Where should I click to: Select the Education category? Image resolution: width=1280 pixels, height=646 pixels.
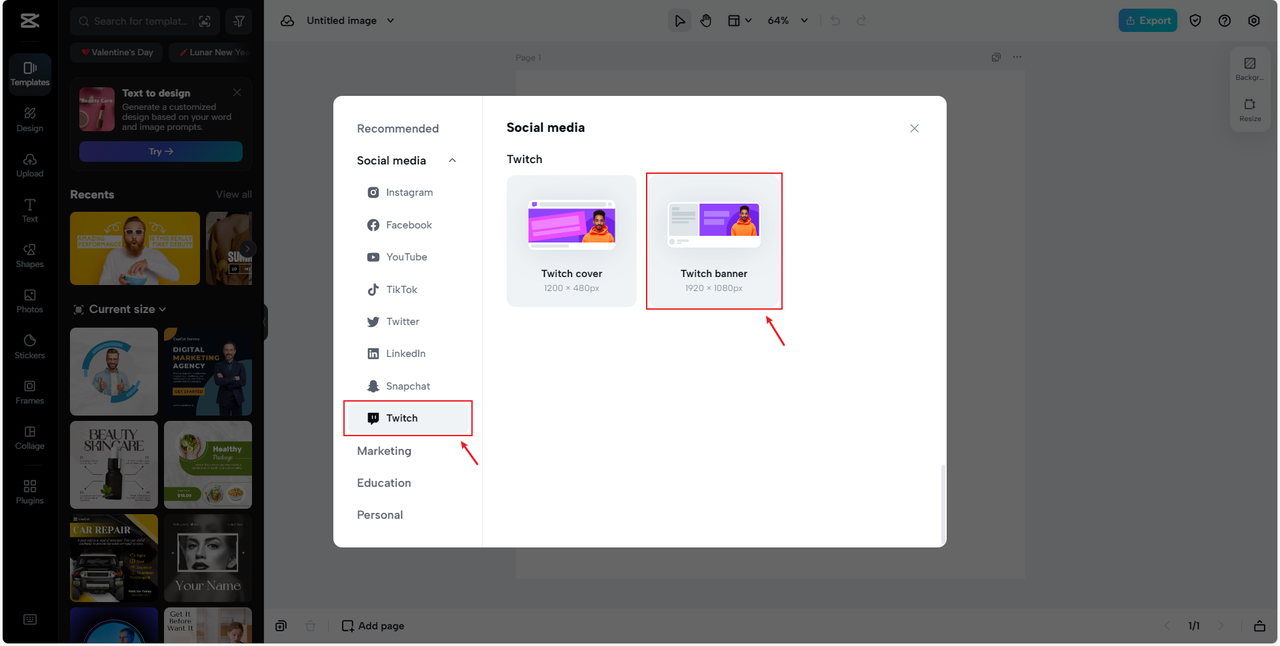[384, 483]
